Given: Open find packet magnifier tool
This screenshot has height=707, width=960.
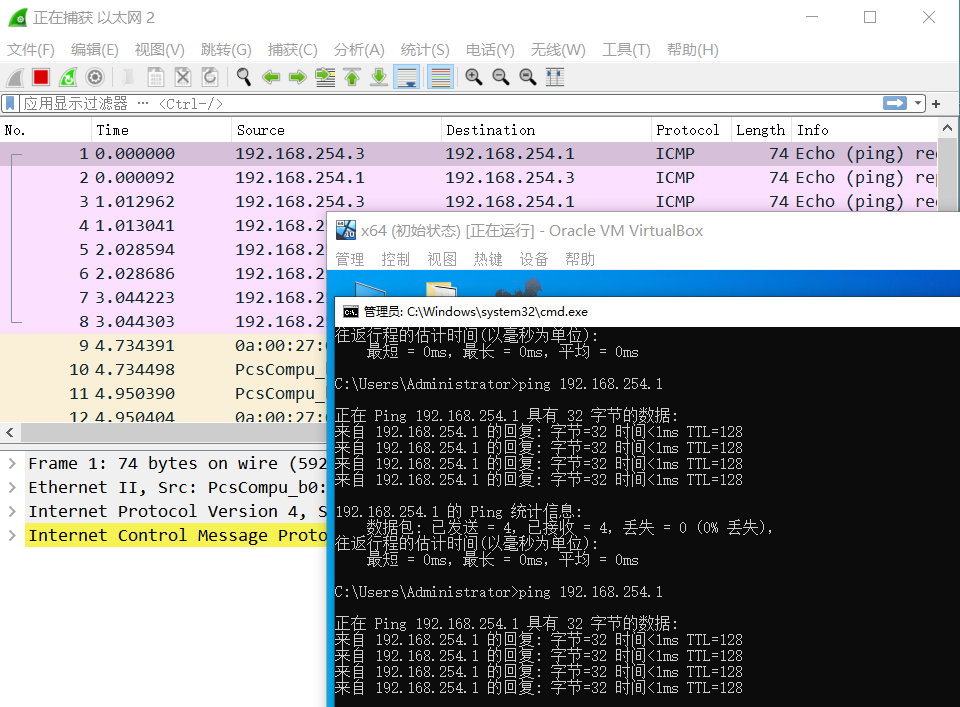Looking at the screenshot, I should pos(244,77).
